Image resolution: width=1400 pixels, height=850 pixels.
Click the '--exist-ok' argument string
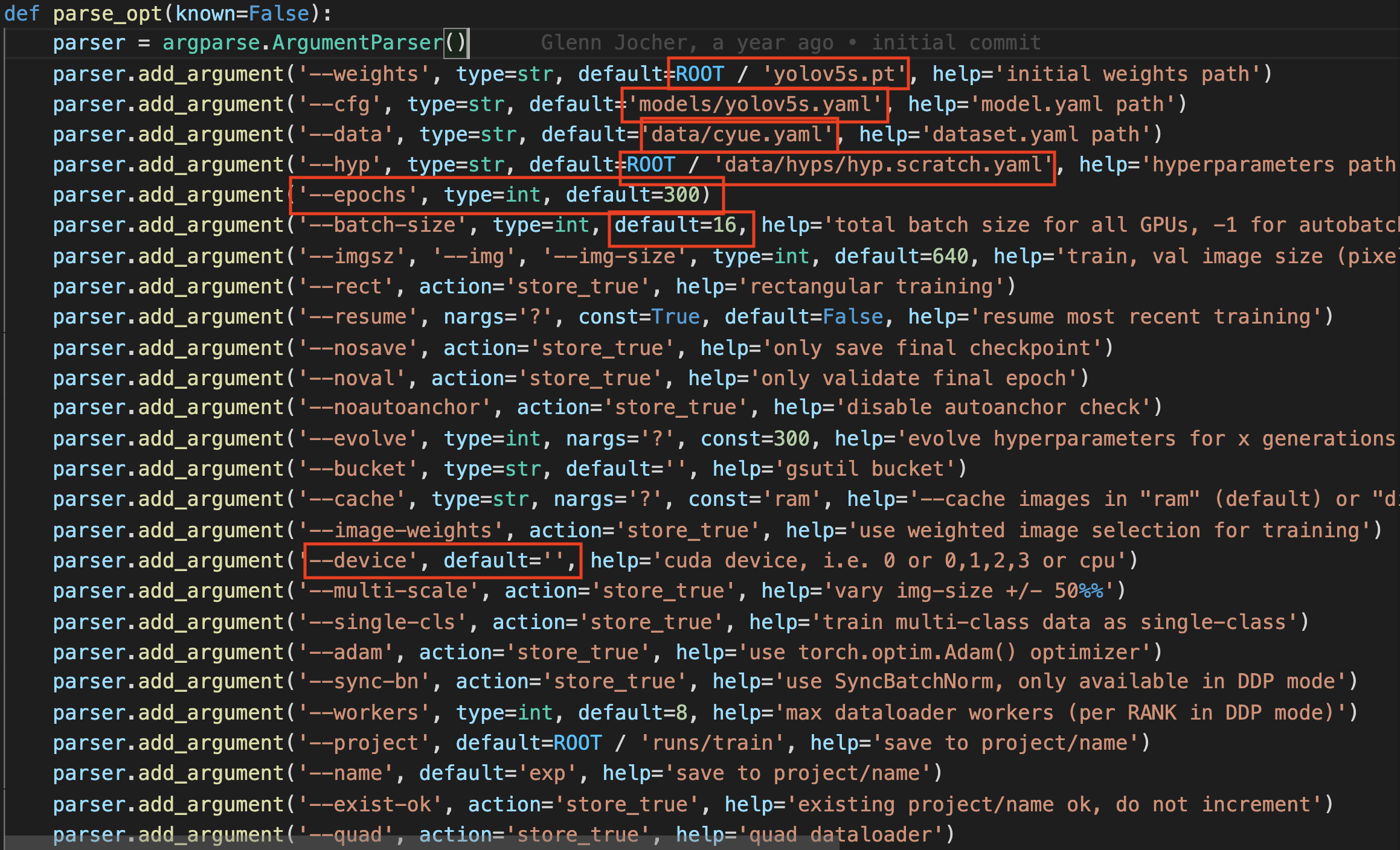370,805
